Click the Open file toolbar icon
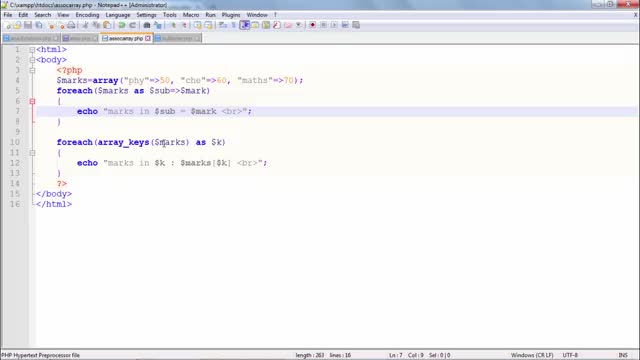This screenshot has height=360, width=640. point(17,25)
